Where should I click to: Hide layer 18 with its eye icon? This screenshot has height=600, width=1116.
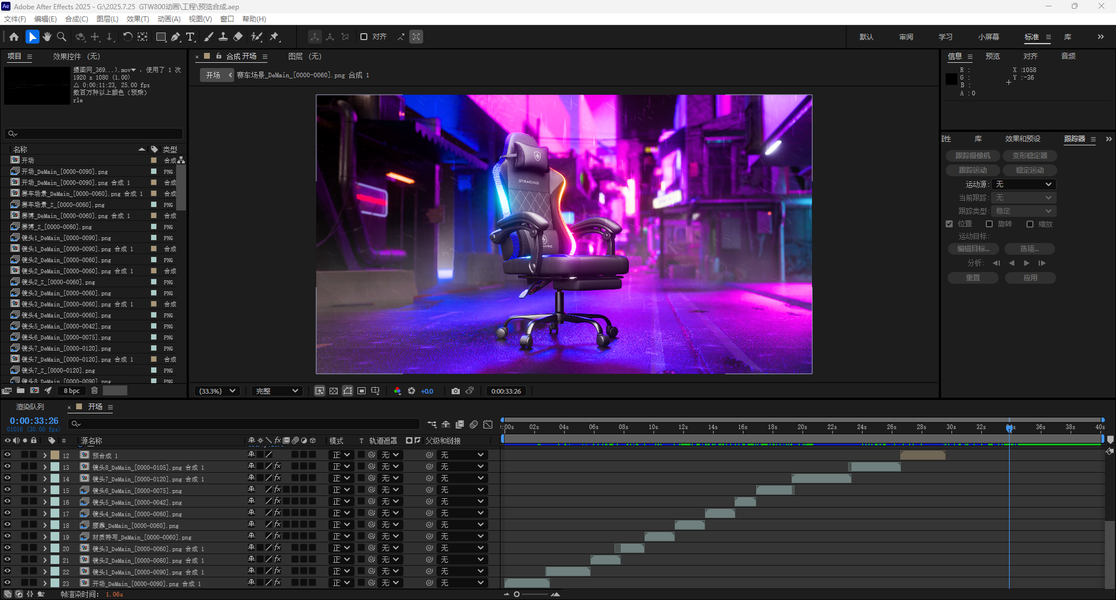click(7, 525)
